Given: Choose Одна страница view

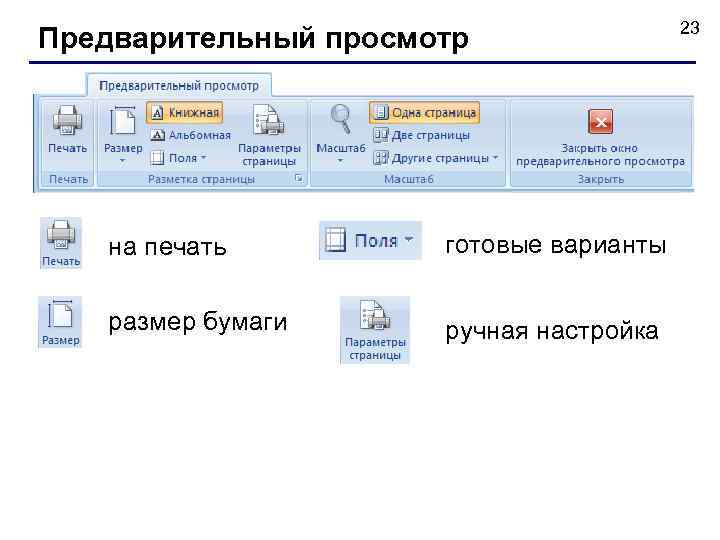Looking at the screenshot, I should (x=425, y=112).
